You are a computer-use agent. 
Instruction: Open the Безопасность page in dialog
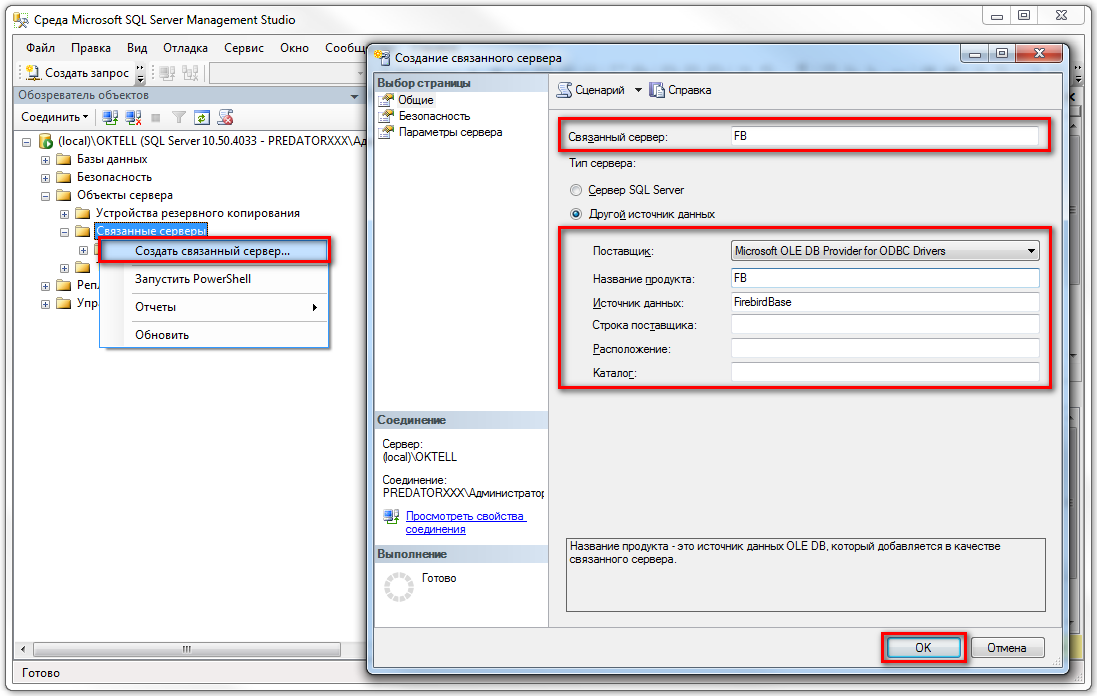coord(434,116)
